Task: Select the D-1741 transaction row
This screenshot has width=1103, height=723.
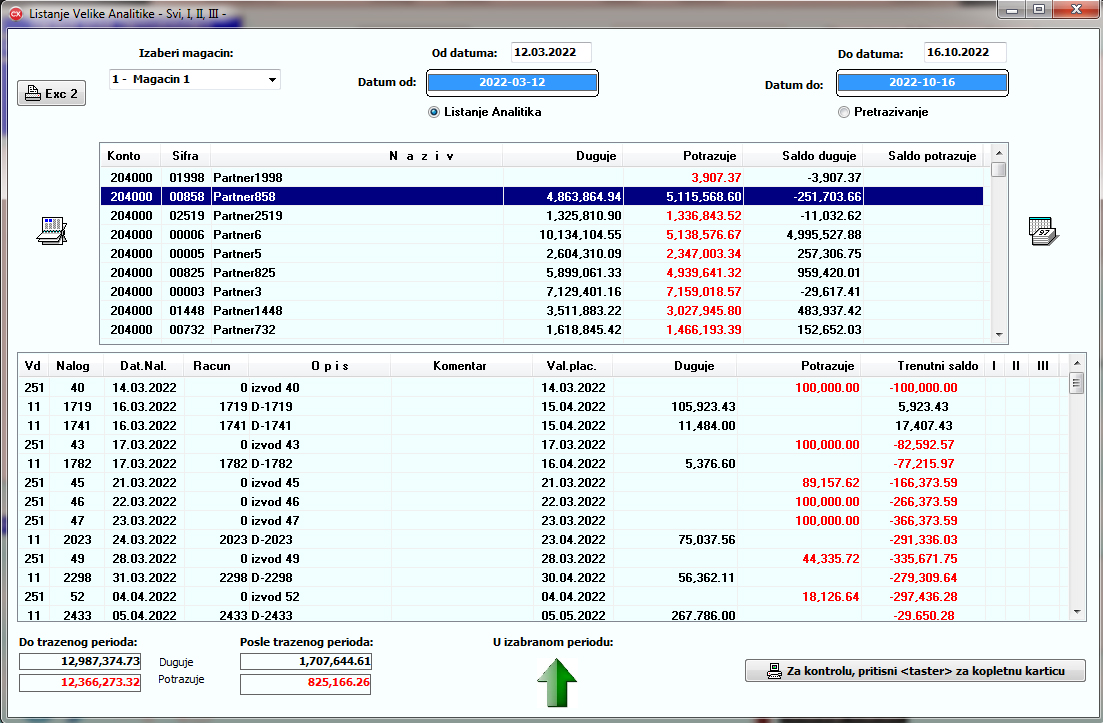Action: pyautogui.click(x=543, y=426)
